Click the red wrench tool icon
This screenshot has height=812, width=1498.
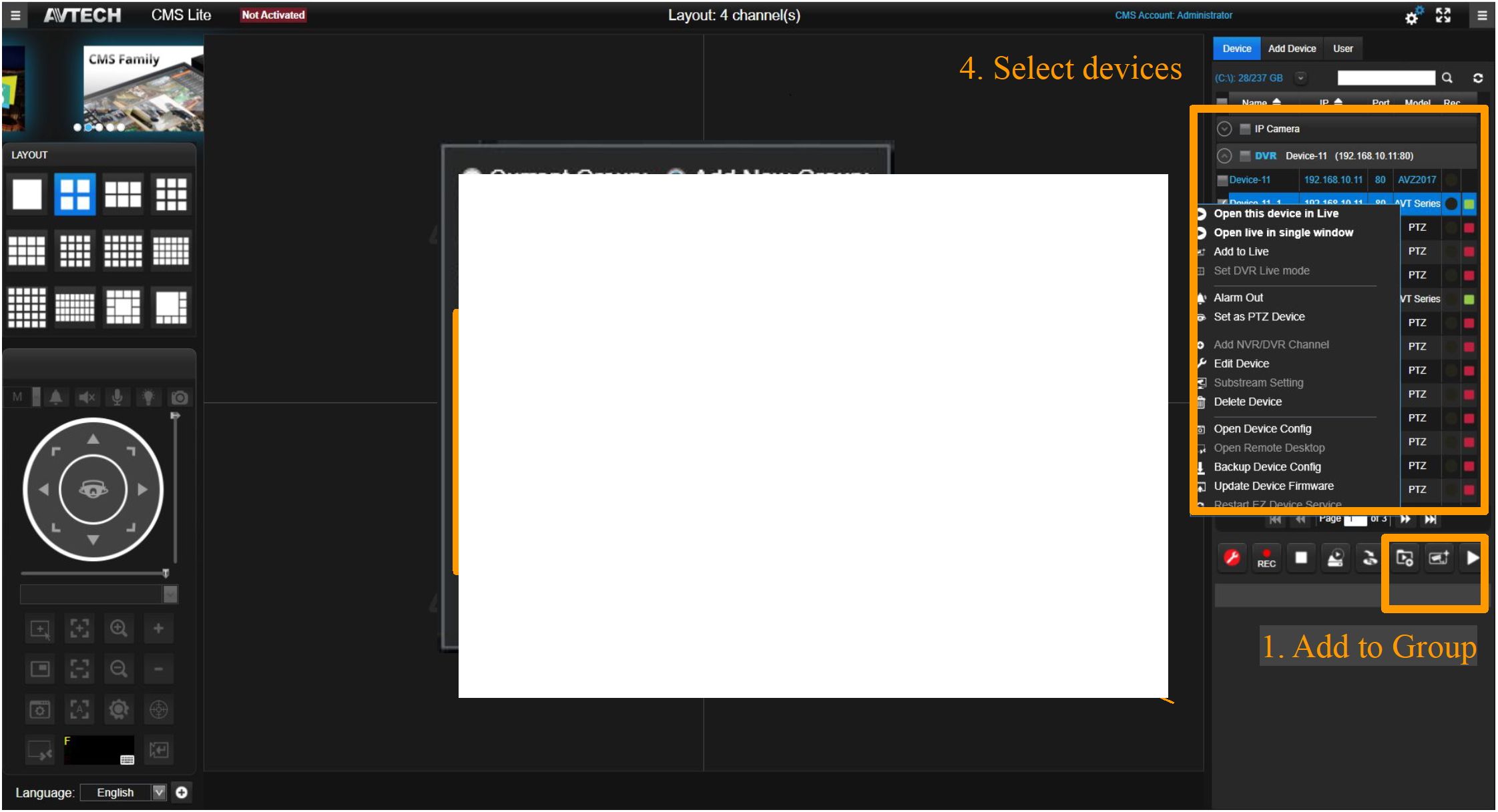tap(1232, 558)
